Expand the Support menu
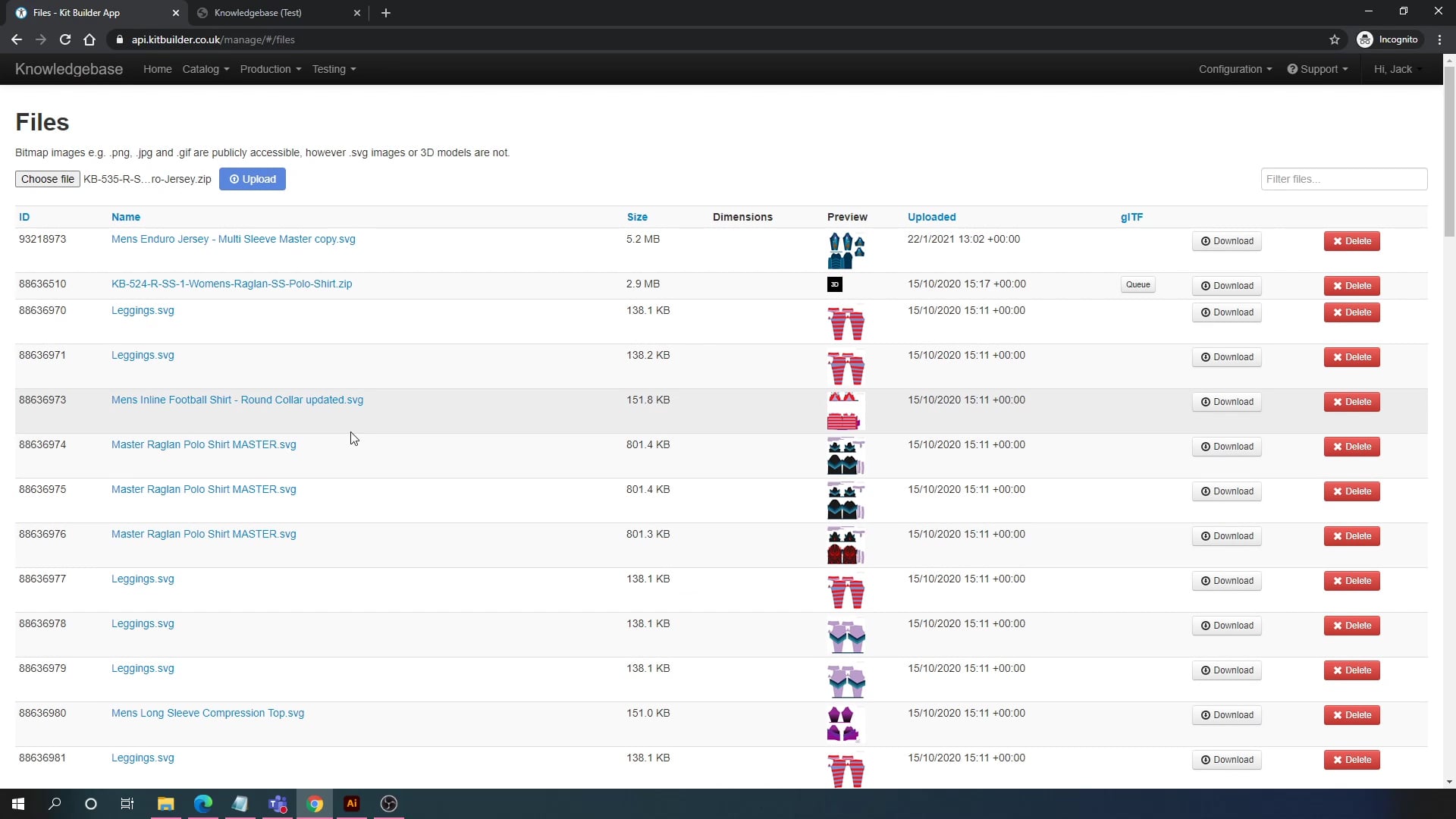The image size is (1456, 819). (x=1318, y=69)
